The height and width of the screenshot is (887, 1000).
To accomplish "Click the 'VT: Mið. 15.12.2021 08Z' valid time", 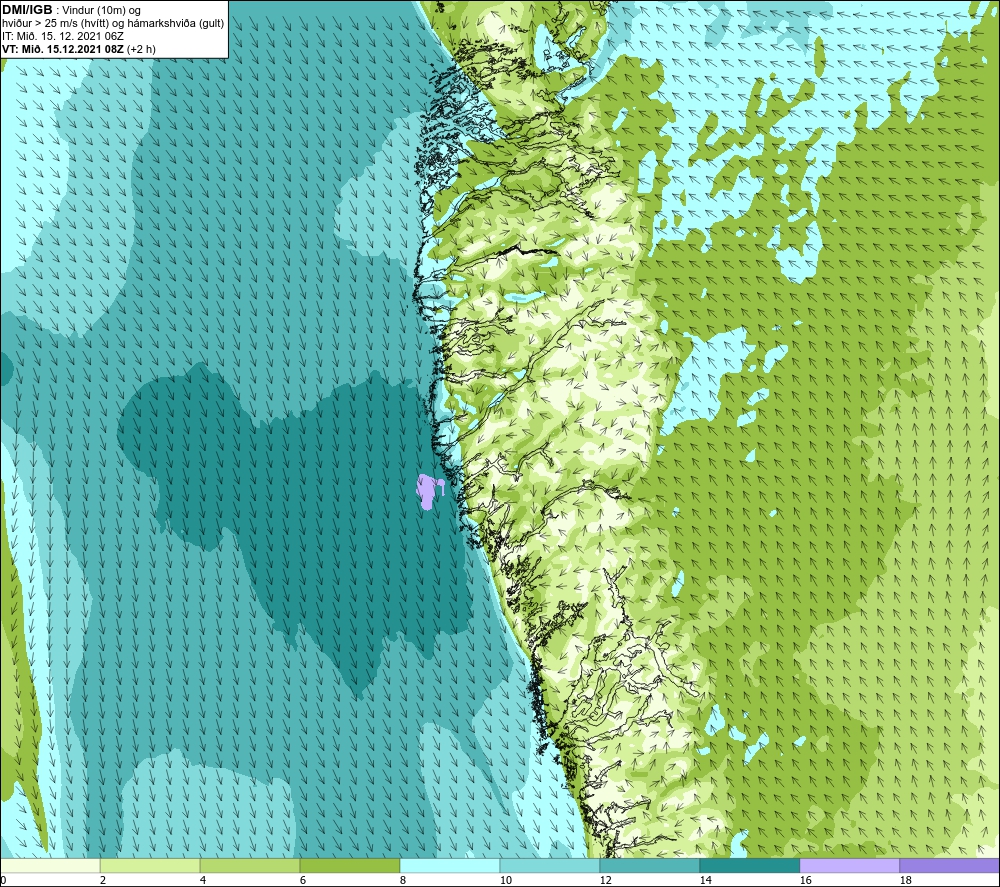I will (x=64, y=48).
